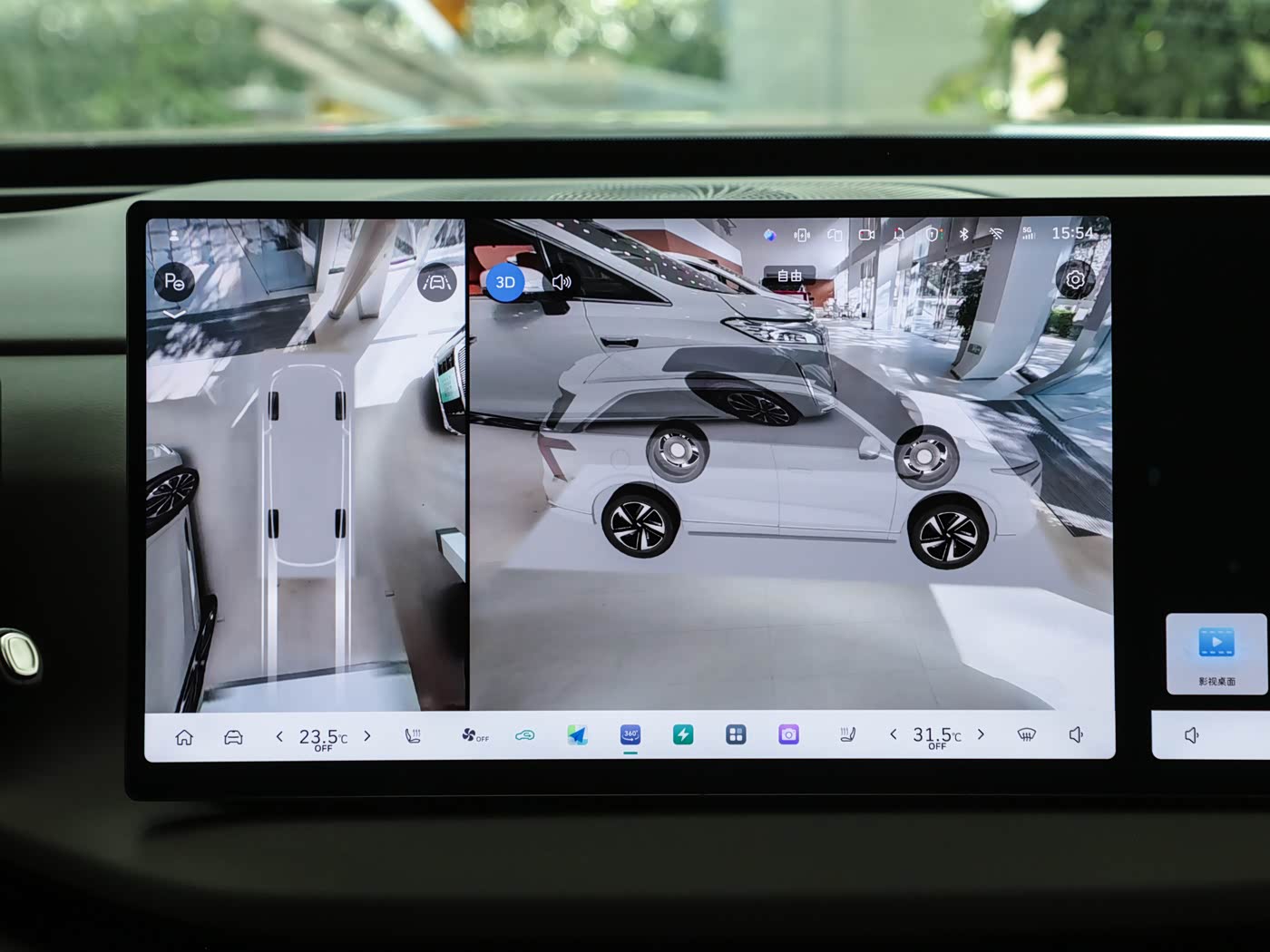Open the app grid launcher
Image resolution: width=1270 pixels, height=952 pixels.
coord(736,735)
